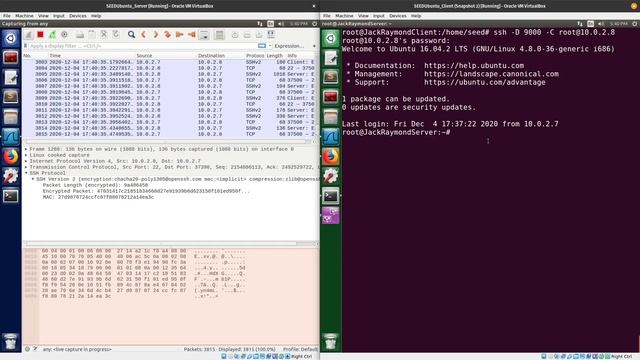Sort packets by the Protocol column header
Viewport: 640px width, 360px height.
(x=255, y=56)
